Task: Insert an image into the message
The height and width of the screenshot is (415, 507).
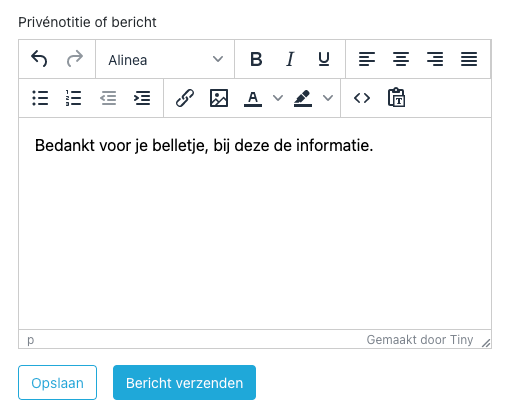Action: tap(219, 98)
